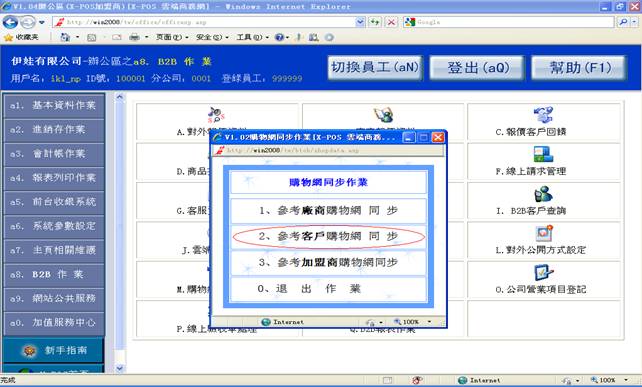Click the IE back navigation arrow
Image resolution: width=642 pixels, height=387 pixels.
point(10,22)
